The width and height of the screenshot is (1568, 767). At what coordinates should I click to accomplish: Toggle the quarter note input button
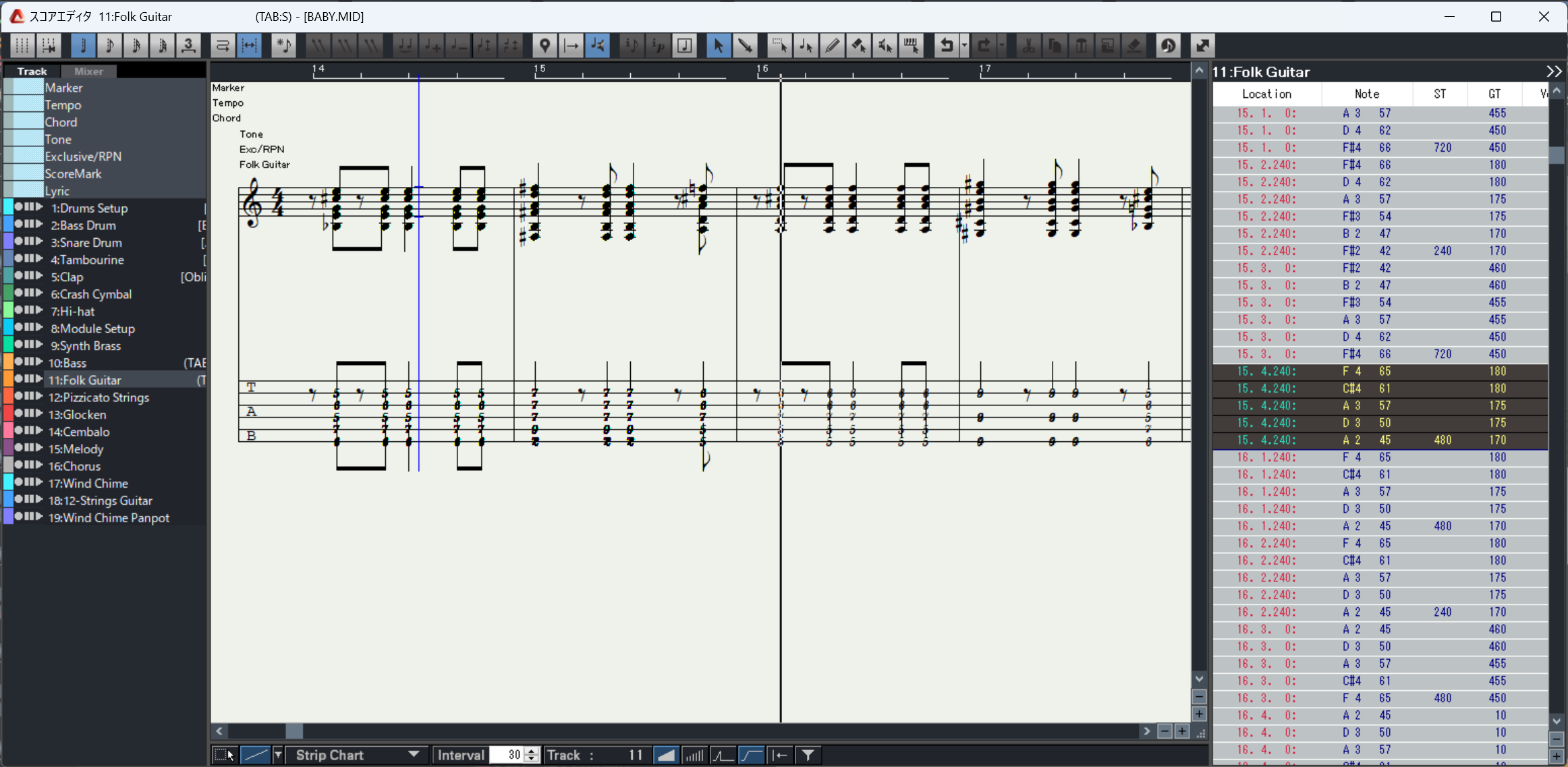[83, 46]
